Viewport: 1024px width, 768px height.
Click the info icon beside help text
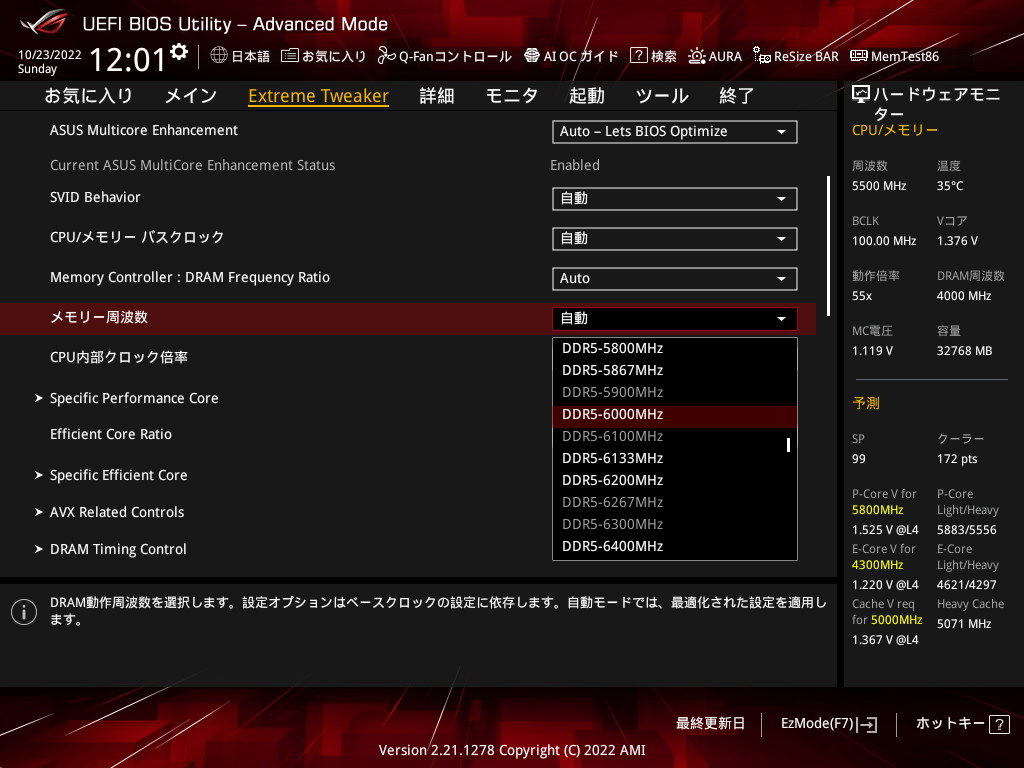click(x=24, y=612)
